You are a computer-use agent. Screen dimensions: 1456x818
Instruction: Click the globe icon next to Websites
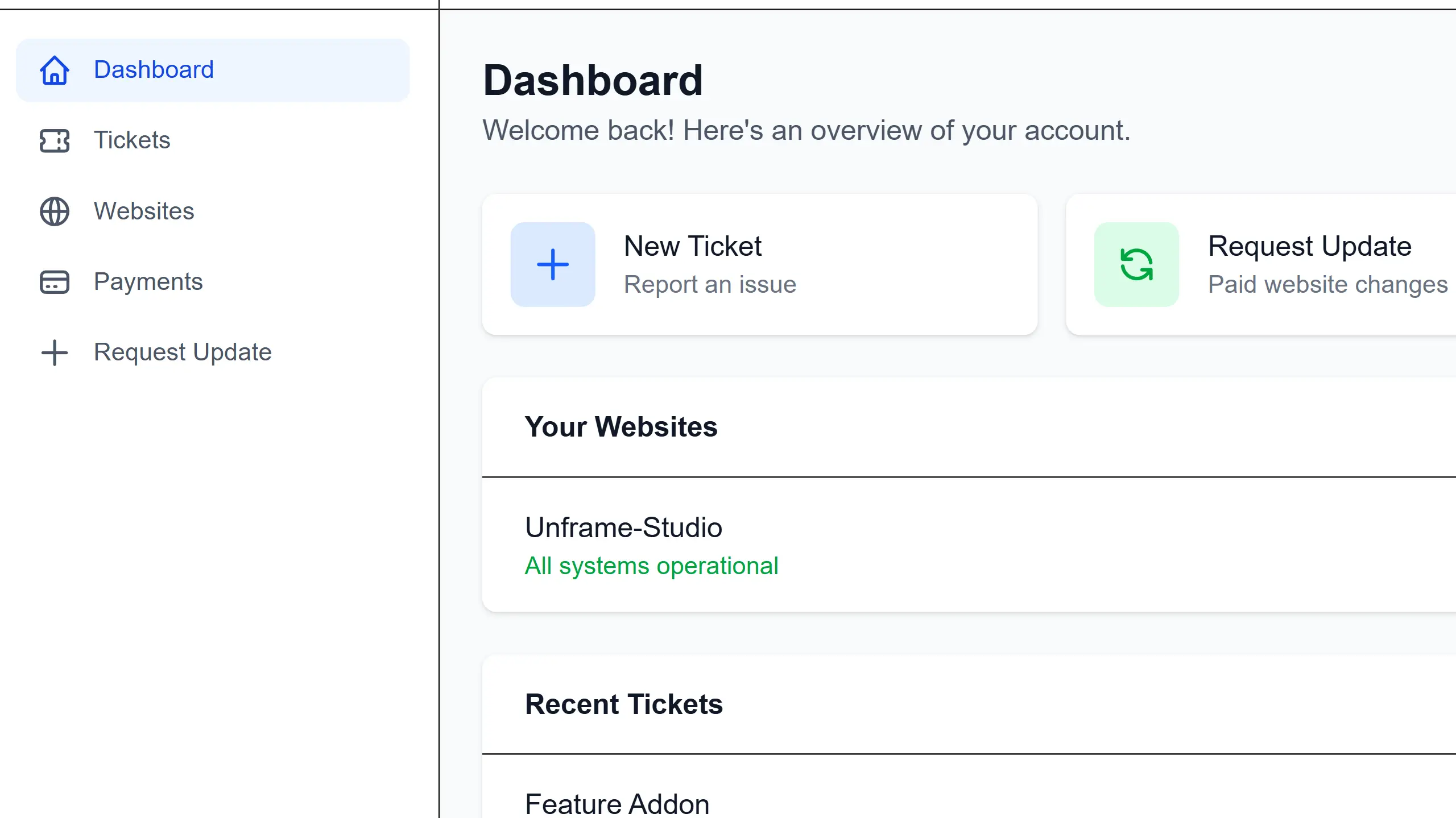(x=54, y=211)
